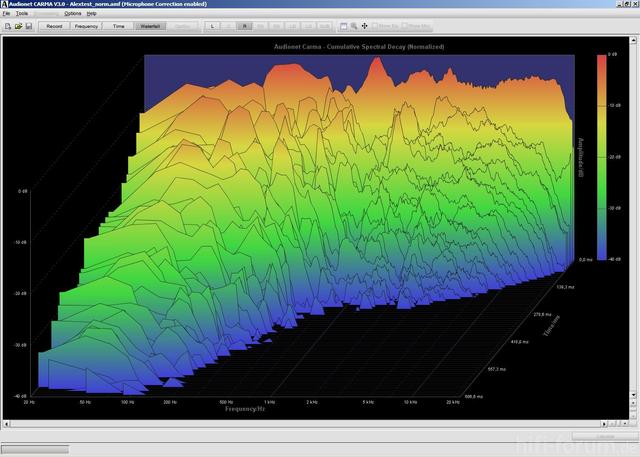
Task: Click the Save disk icon
Action: pyautogui.click(x=27, y=25)
